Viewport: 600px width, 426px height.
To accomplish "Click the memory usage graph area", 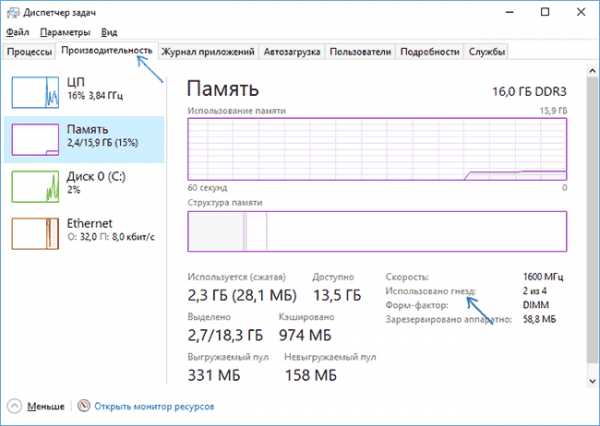I will coord(377,145).
